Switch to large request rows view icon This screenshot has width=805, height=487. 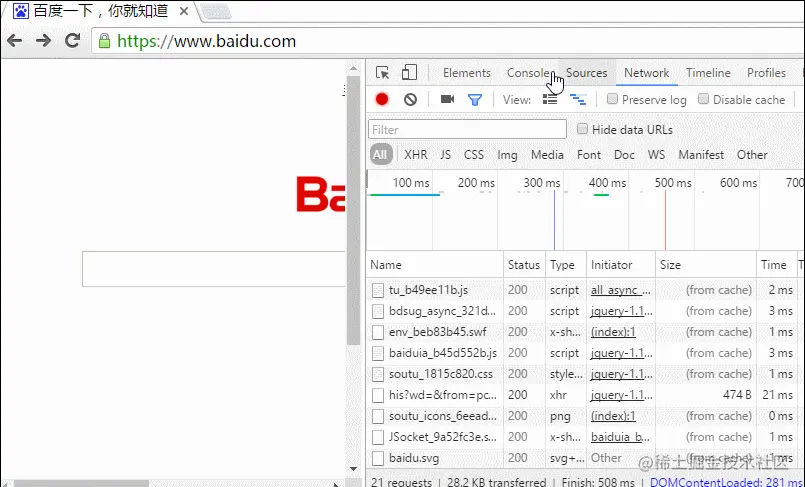(x=550, y=99)
